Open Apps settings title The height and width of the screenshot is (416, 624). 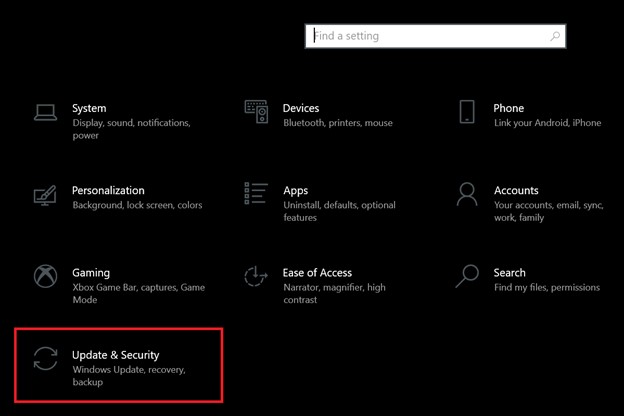point(296,191)
